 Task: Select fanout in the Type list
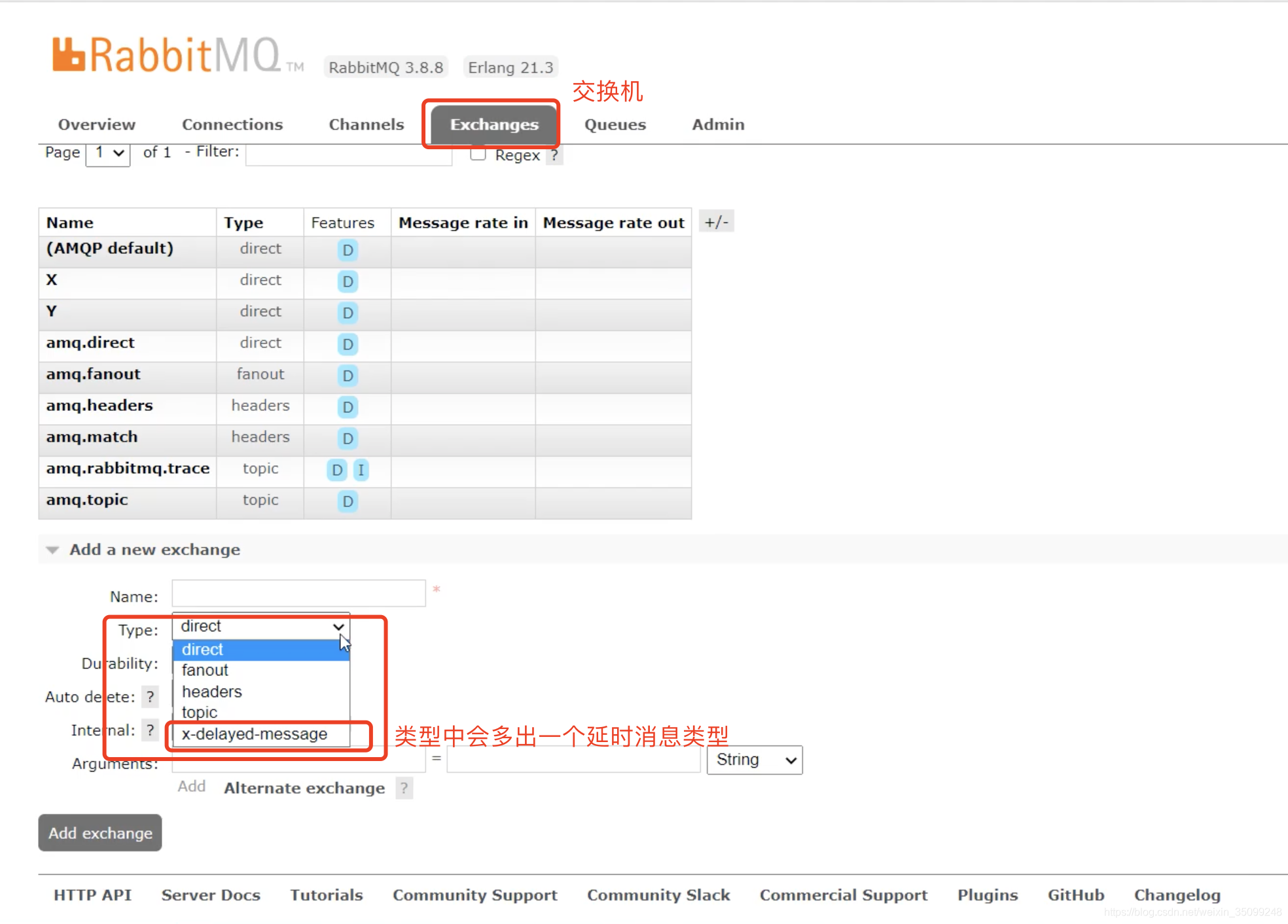click(x=261, y=671)
